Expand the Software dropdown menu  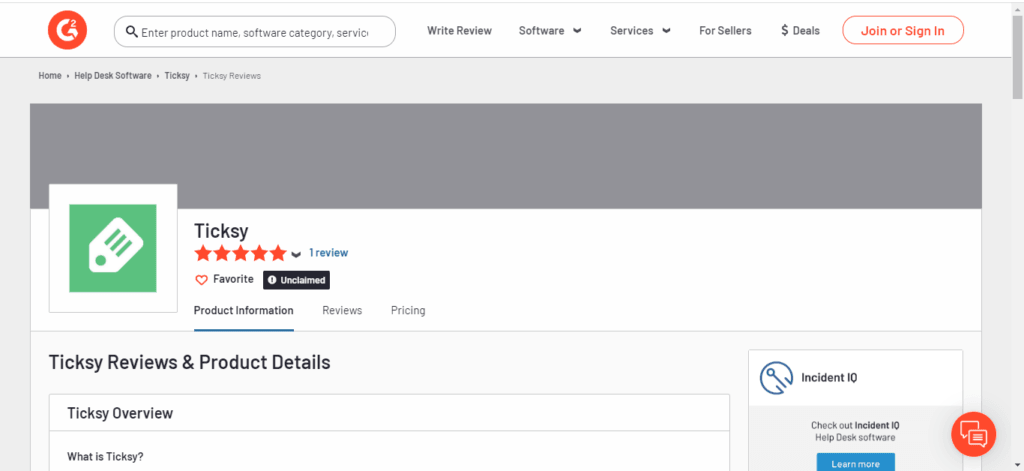tap(550, 31)
